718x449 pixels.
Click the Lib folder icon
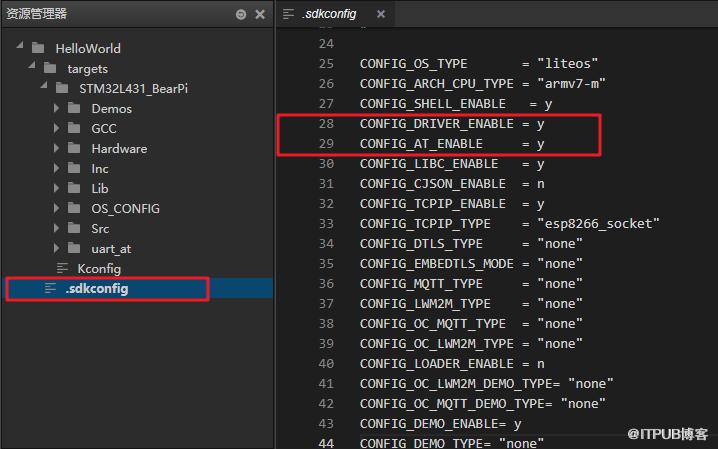click(x=74, y=188)
